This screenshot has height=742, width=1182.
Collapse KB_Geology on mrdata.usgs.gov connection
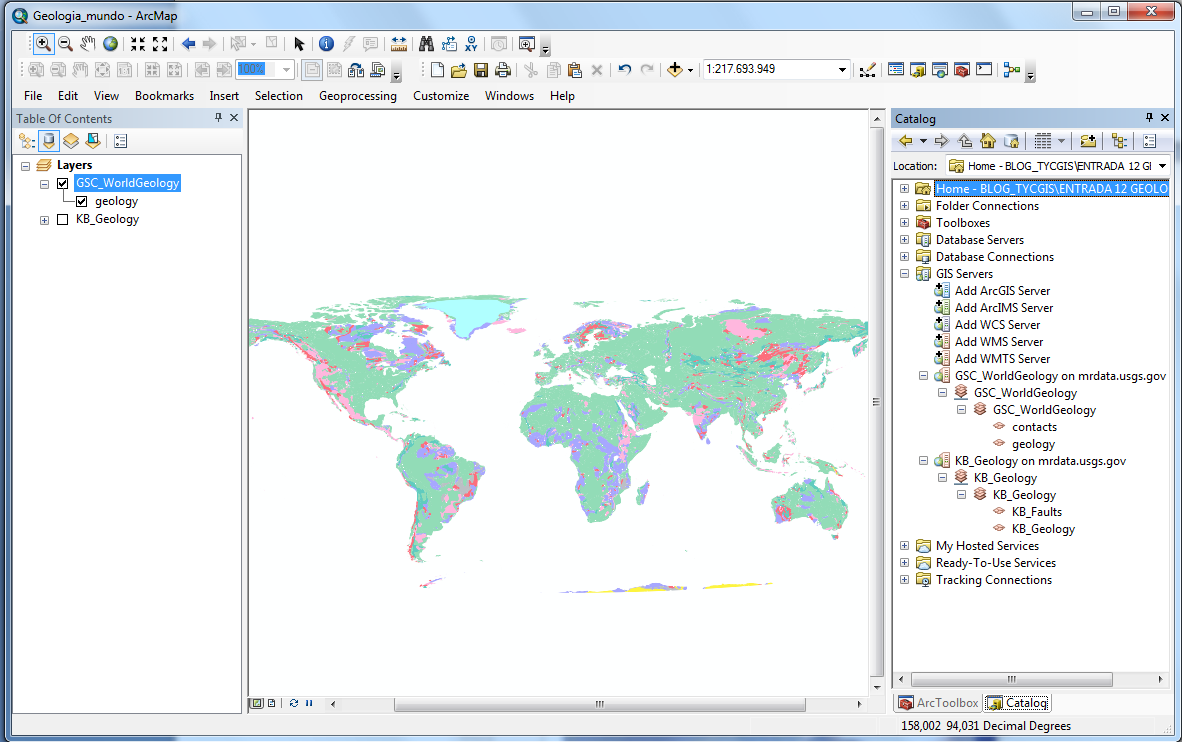[923, 461]
